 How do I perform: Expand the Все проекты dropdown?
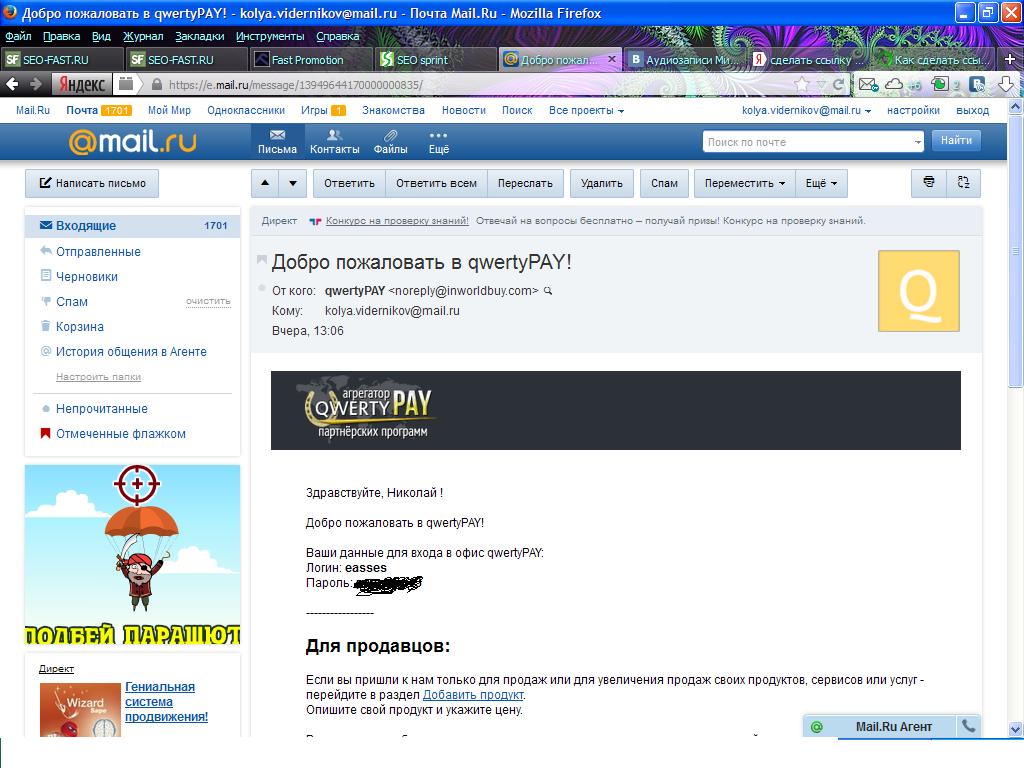point(586,110)
